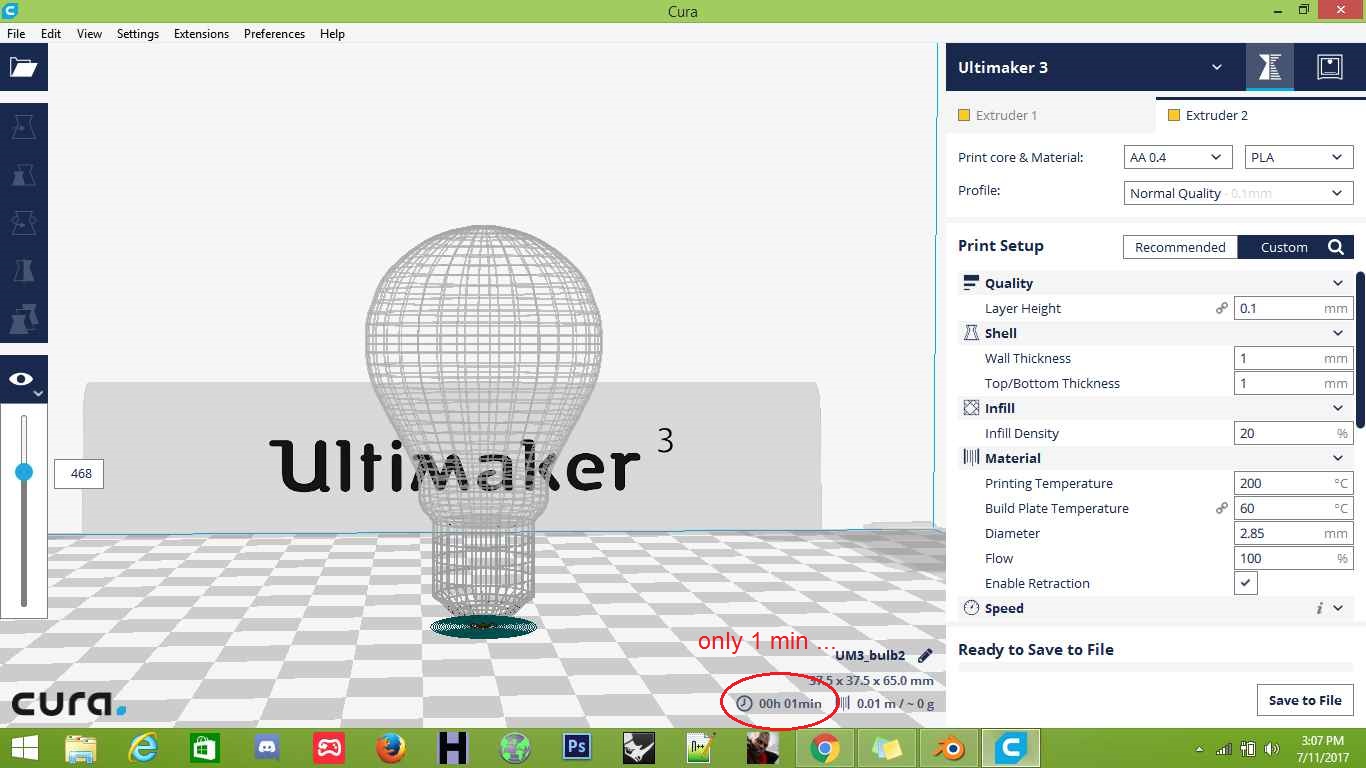The image size is (1366, 768).
Task: Switch to the Extruder 2 tab
Action: (1260, 115)
